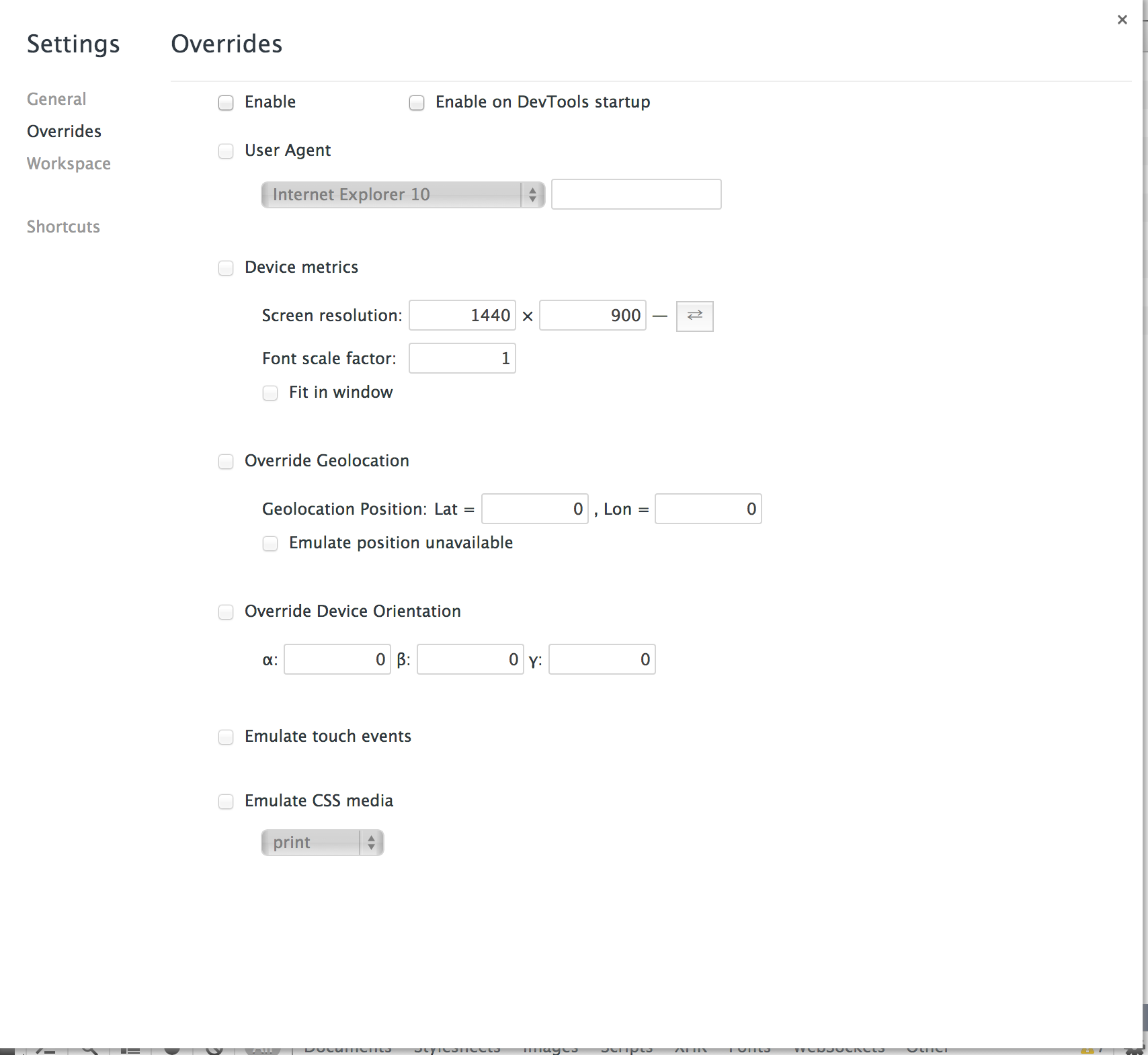Check Enable on DevTools startup
1148x1055 pixels.
tap(417, 103)
